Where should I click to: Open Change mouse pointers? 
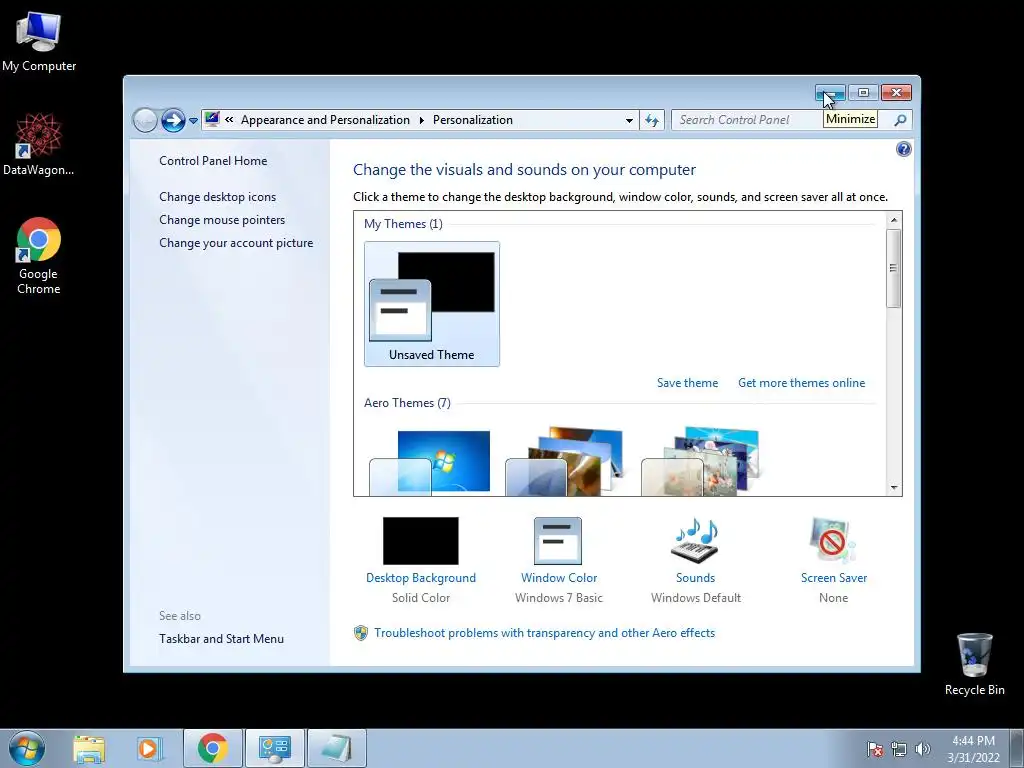coord(222,219)
